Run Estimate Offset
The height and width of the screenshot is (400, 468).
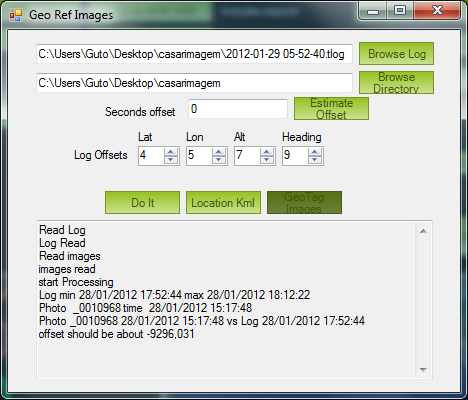tap(331, 109)
